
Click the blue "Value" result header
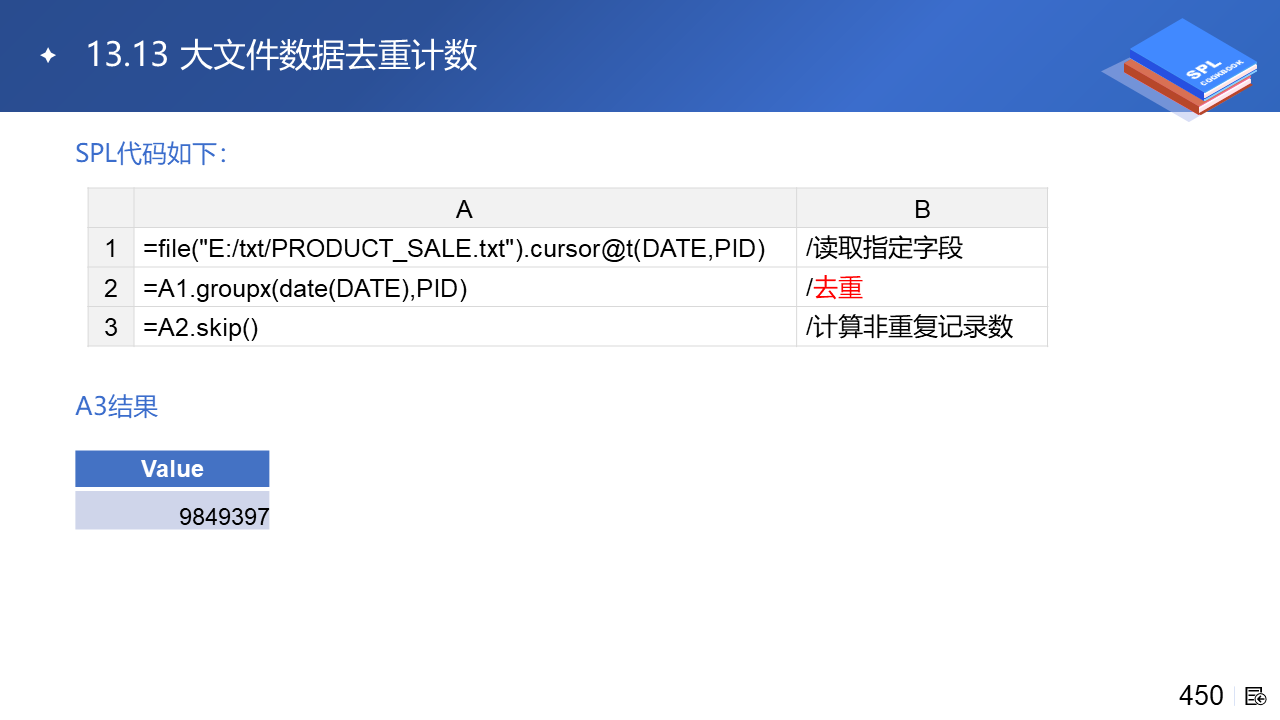point(172,469)
